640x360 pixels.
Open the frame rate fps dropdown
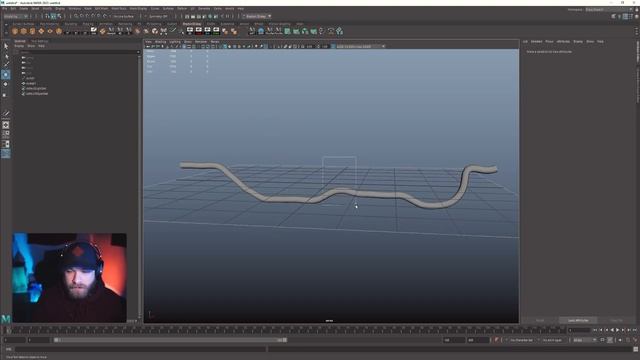(x=584, y=340)
